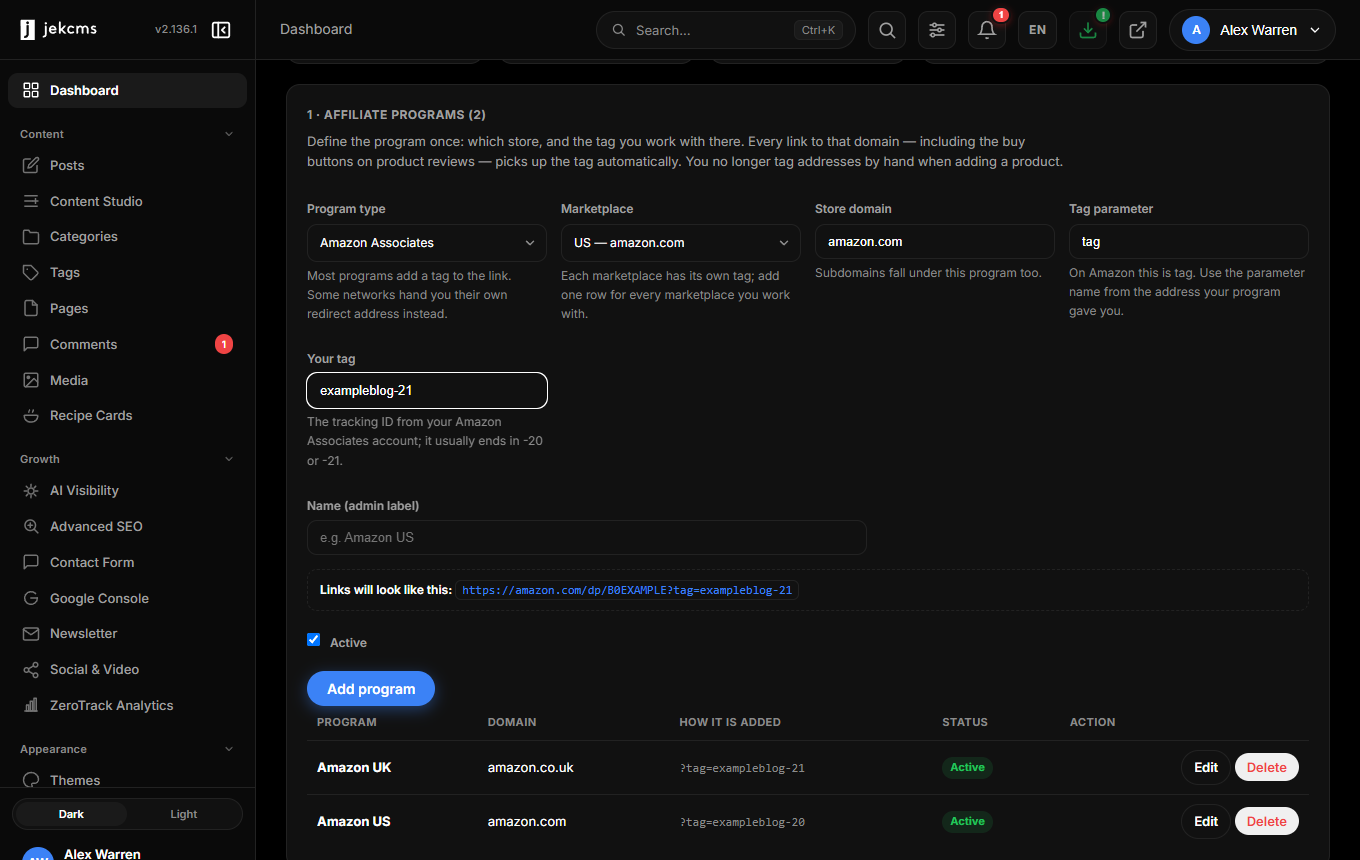The image size is (1360, 860).
Task: Open the Recipe Cards menu item
Action: (128, 415)
